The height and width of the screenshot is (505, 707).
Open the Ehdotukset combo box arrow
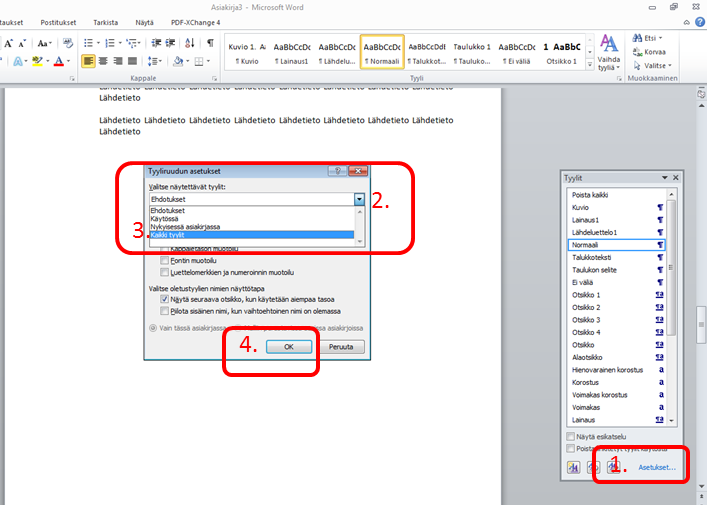(359, 199)
